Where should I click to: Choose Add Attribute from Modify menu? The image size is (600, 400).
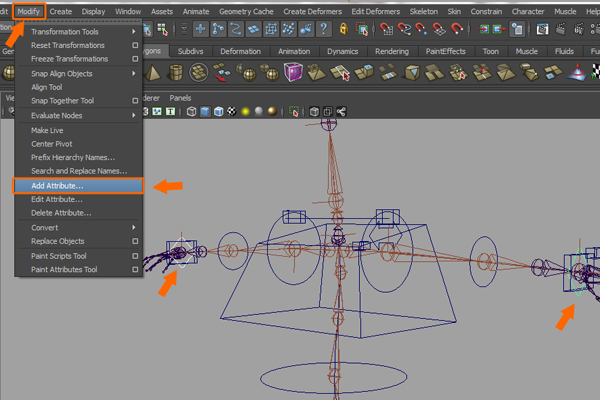pyautogui.click(x=78, y=186)
